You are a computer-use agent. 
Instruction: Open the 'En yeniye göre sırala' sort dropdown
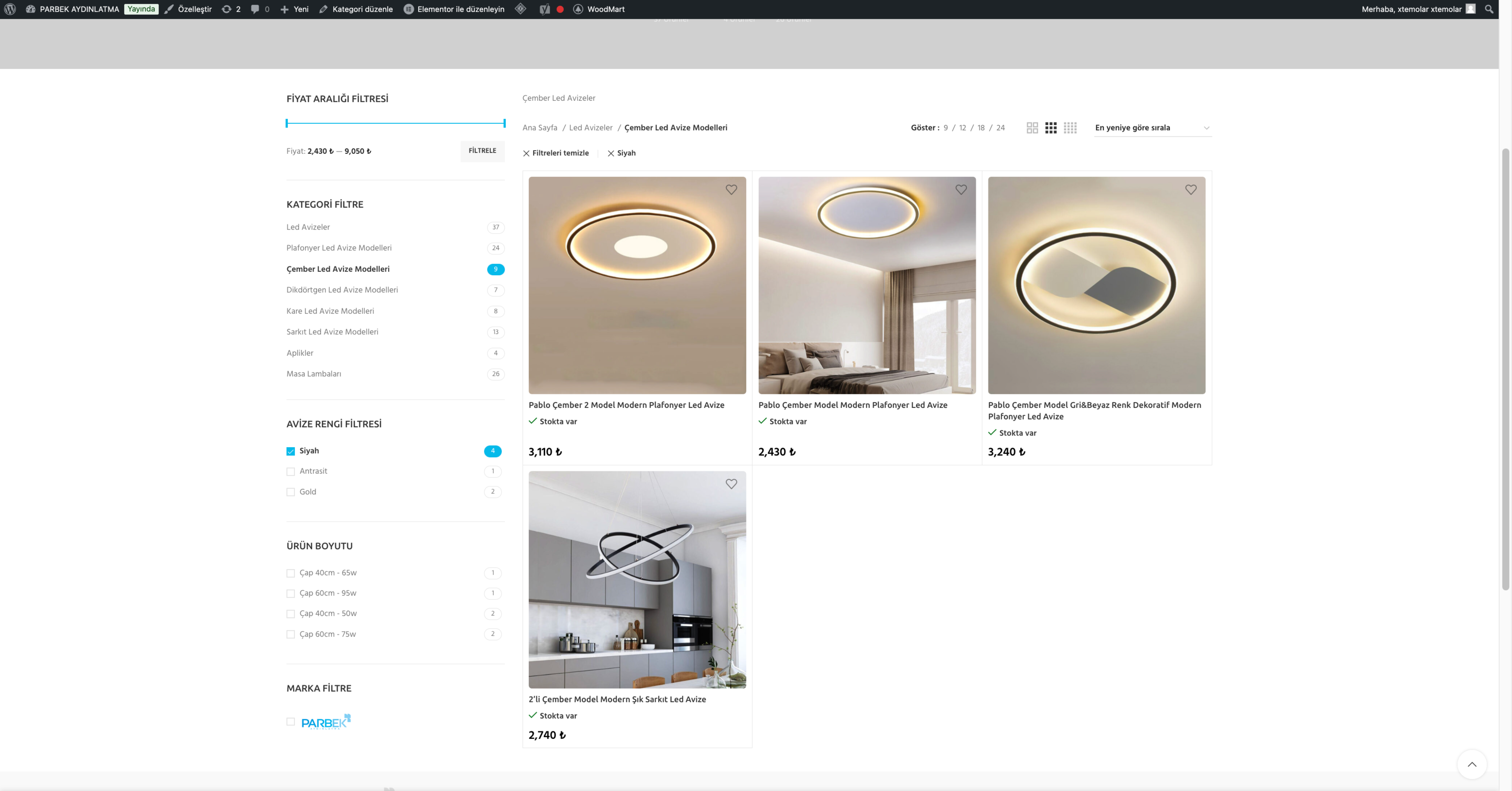(x=1153, y=128)
